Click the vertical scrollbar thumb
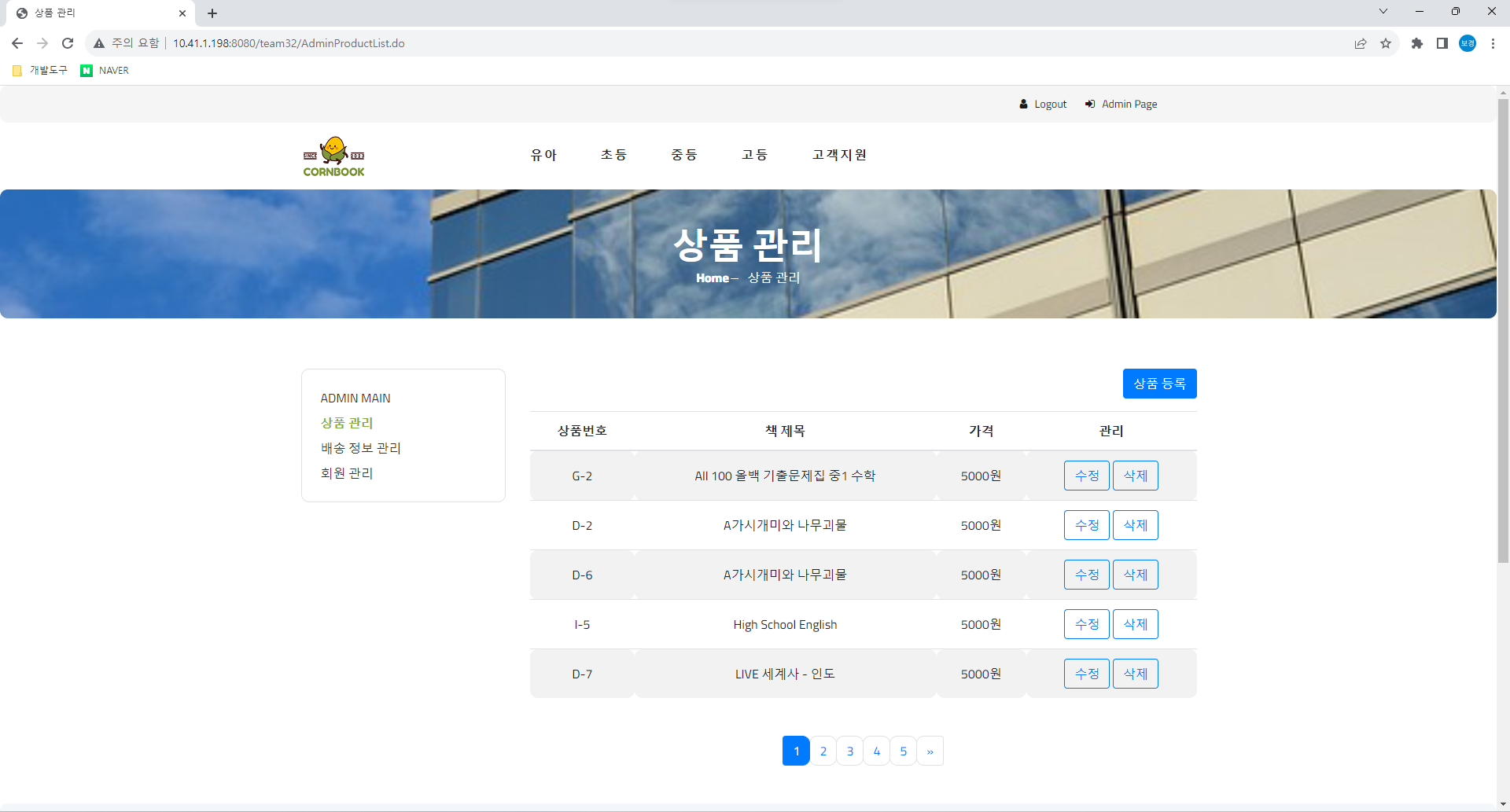Viewport: 1510px width, 812px height. click(x=1503, y=330)
